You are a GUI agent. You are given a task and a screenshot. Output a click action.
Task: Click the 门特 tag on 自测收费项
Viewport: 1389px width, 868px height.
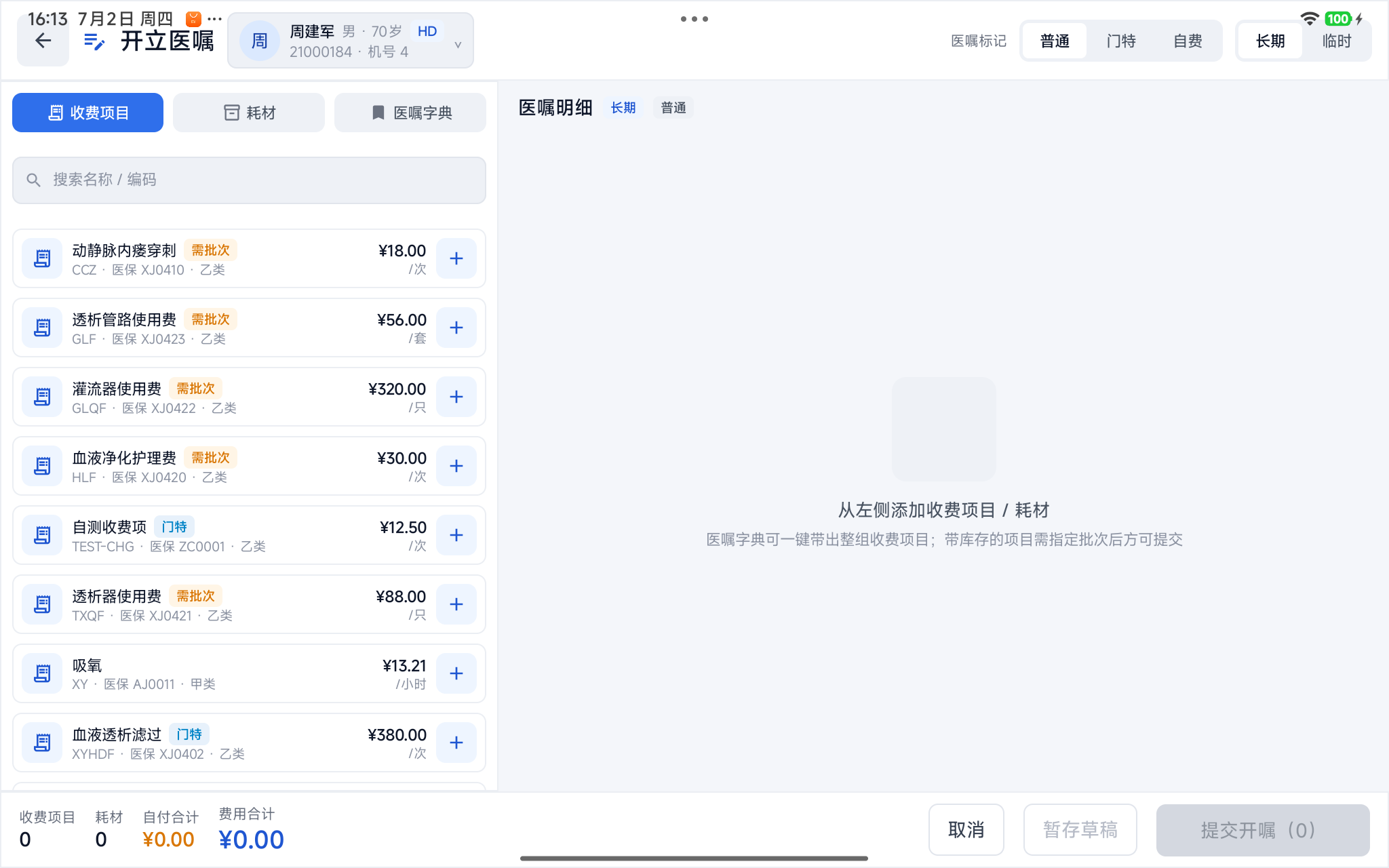[174, 527]
